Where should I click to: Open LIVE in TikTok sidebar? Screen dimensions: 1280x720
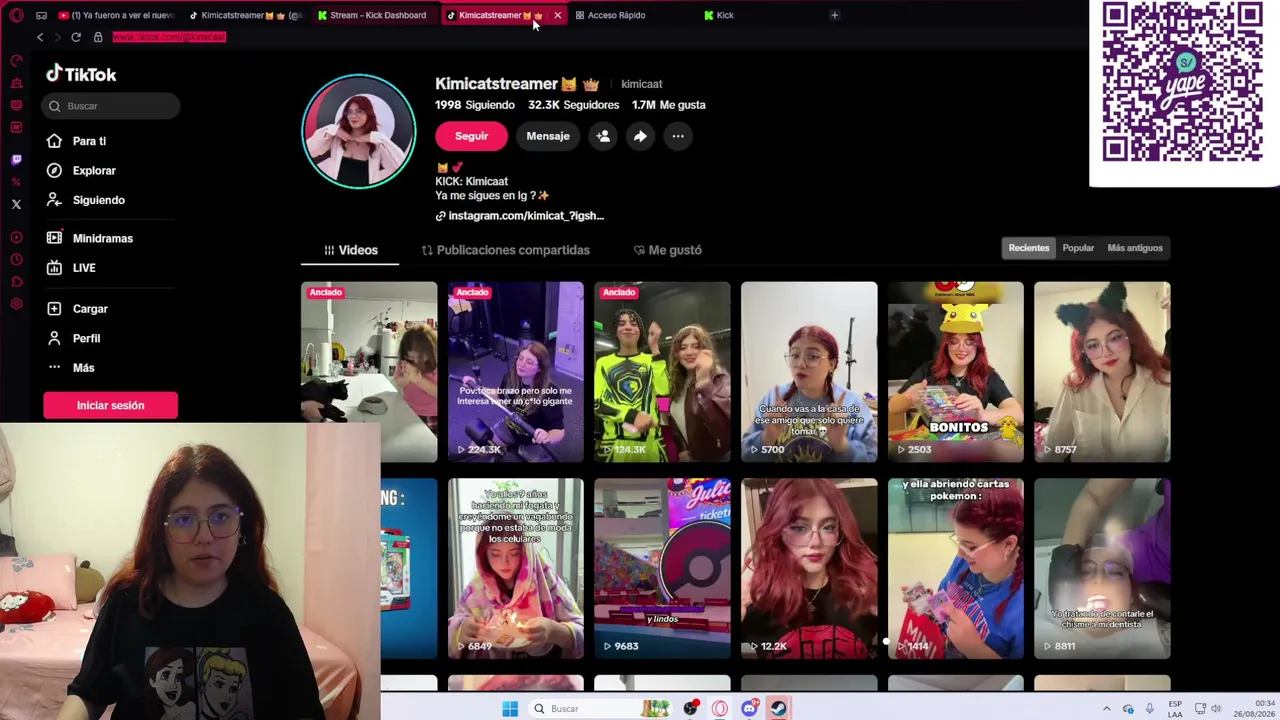click(84, 268)
